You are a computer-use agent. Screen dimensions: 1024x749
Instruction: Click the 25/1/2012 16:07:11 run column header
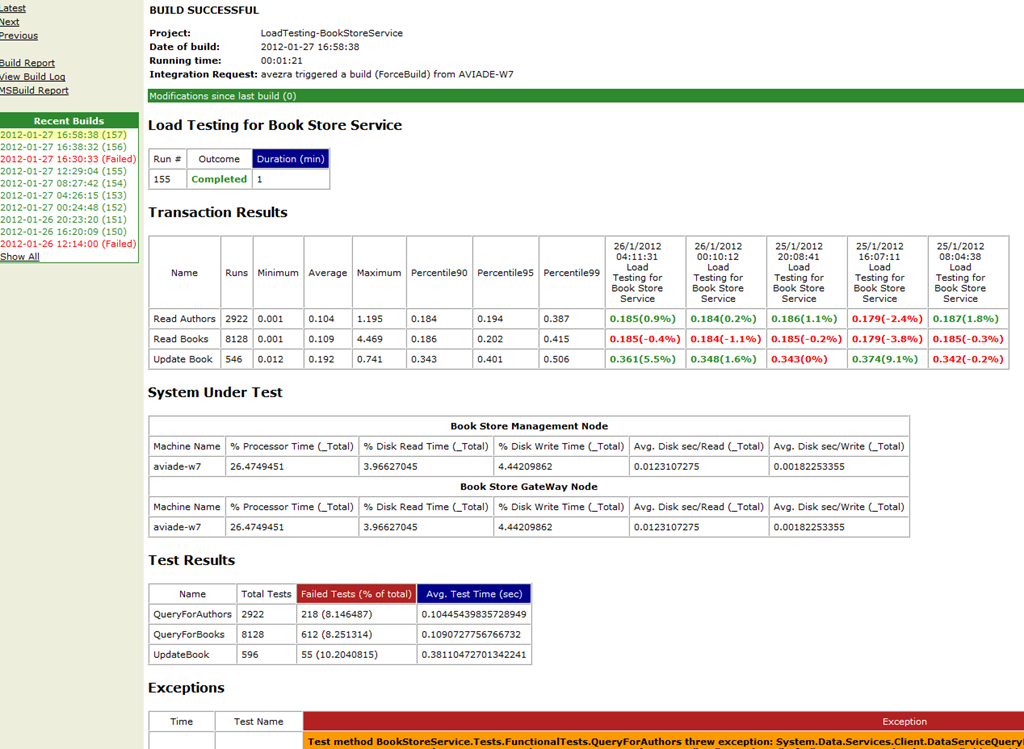[x=888, y=273]
